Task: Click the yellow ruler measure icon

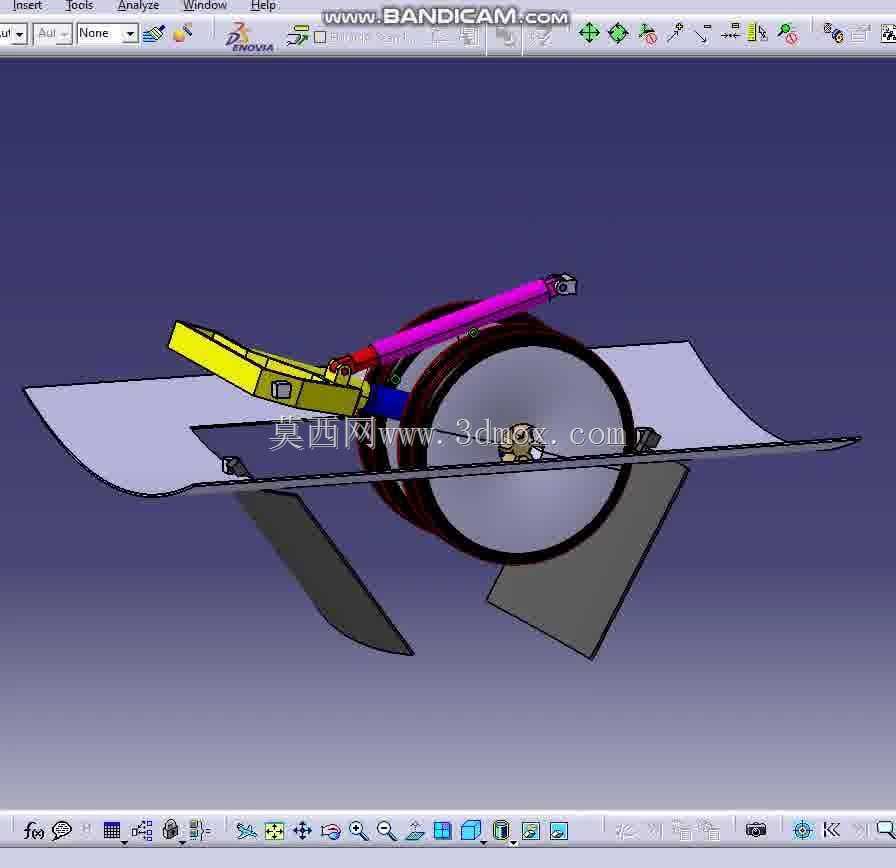Action: click(757, 33)
